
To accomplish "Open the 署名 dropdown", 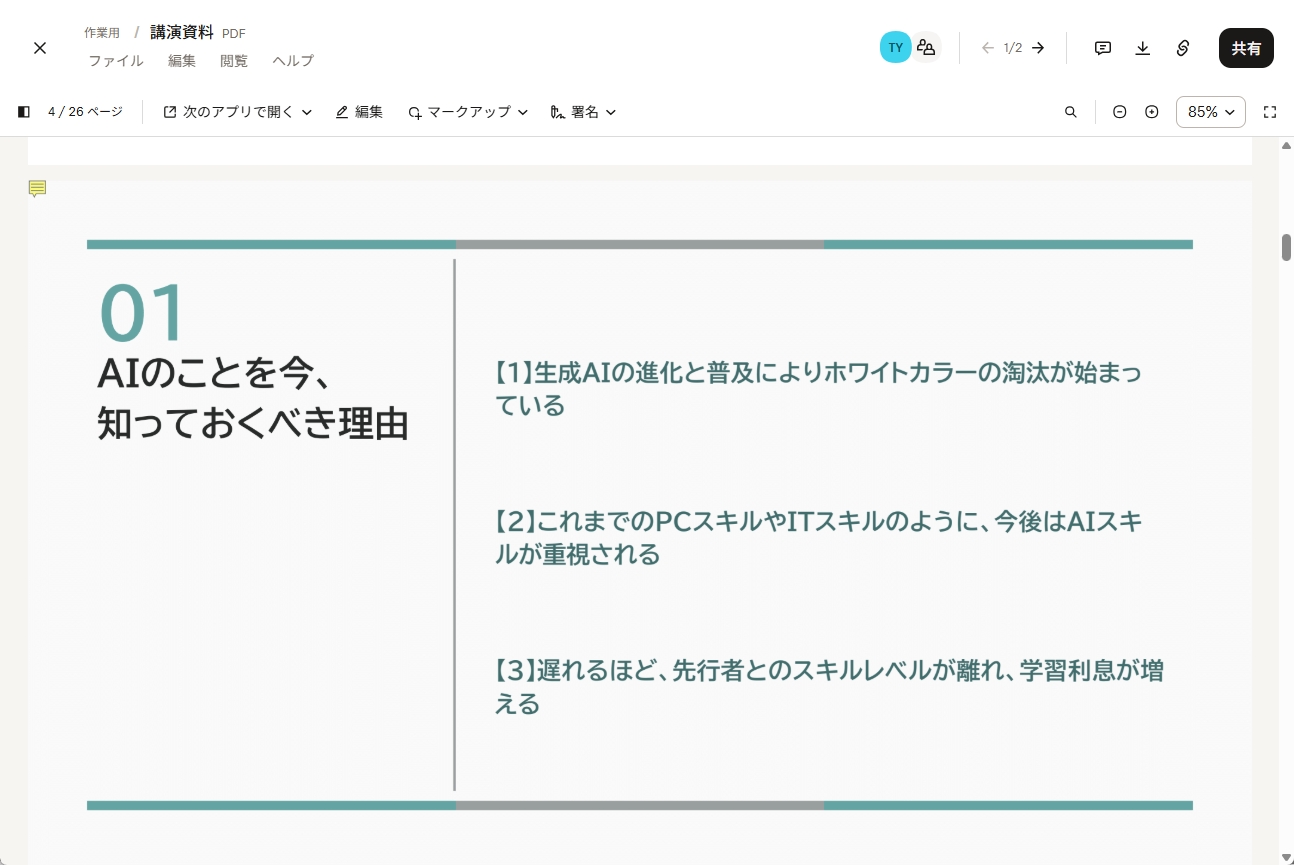I will (583, 112).
